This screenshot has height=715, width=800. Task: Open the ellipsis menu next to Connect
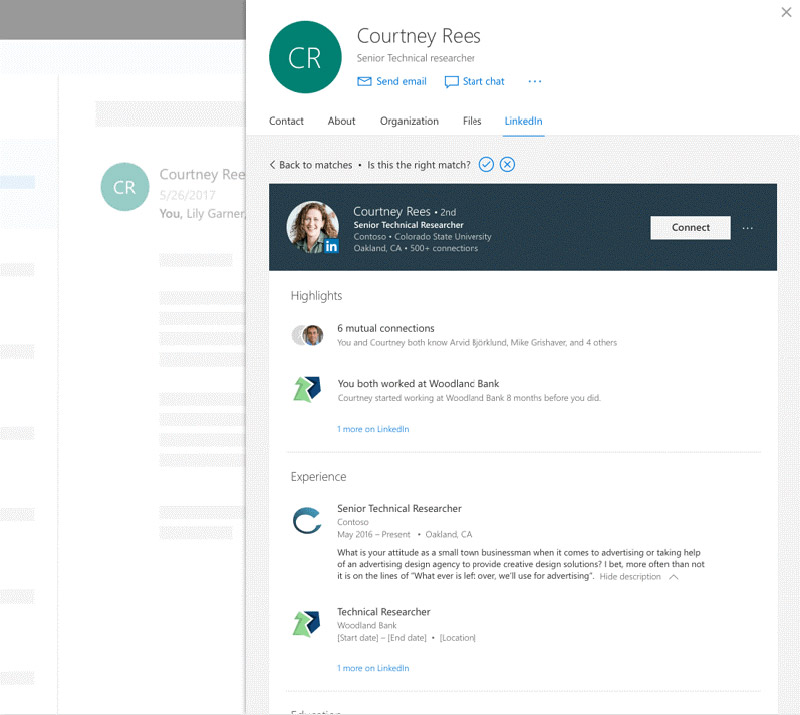tap(747, 228)
